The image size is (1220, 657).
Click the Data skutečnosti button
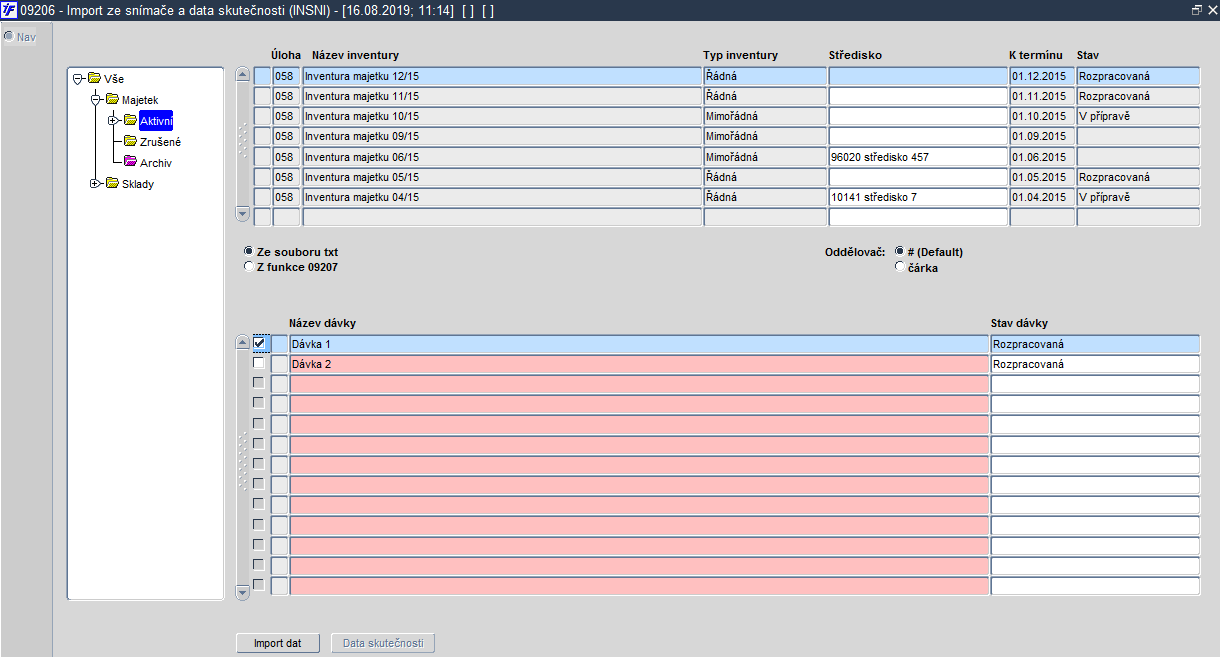[x=383, y=643]
